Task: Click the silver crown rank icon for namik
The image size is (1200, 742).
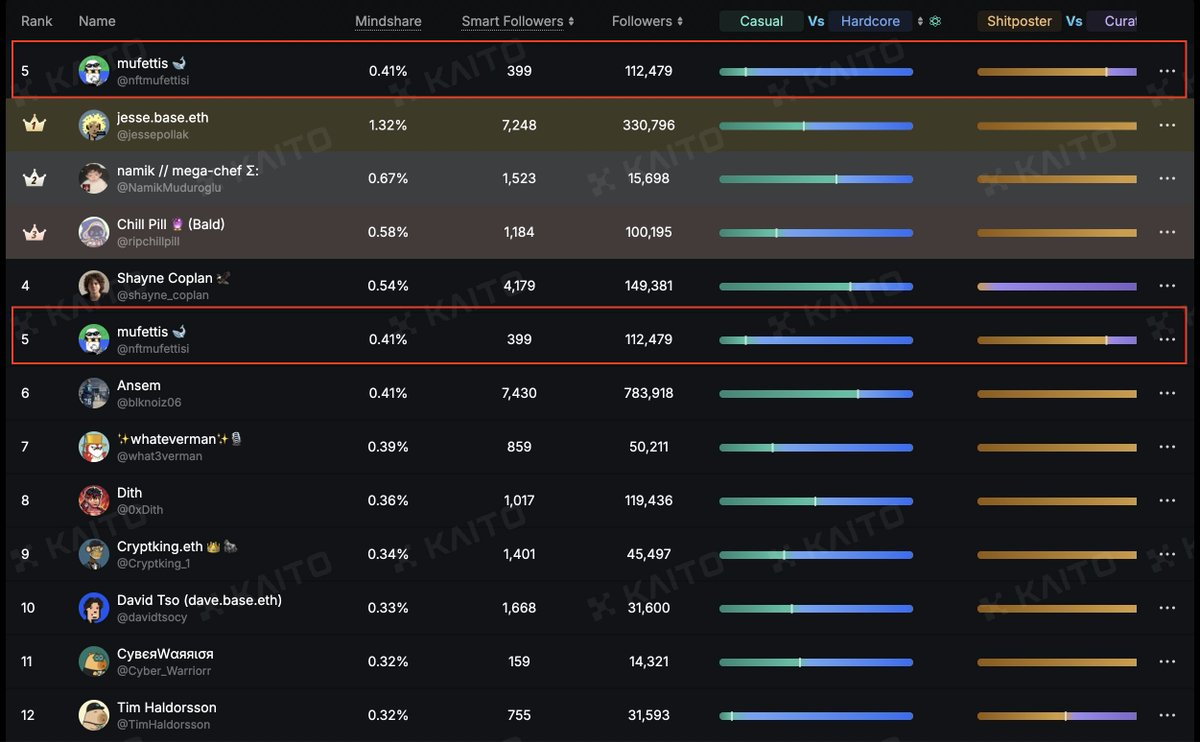Action: pyautogui.click(x=34, y=178)
